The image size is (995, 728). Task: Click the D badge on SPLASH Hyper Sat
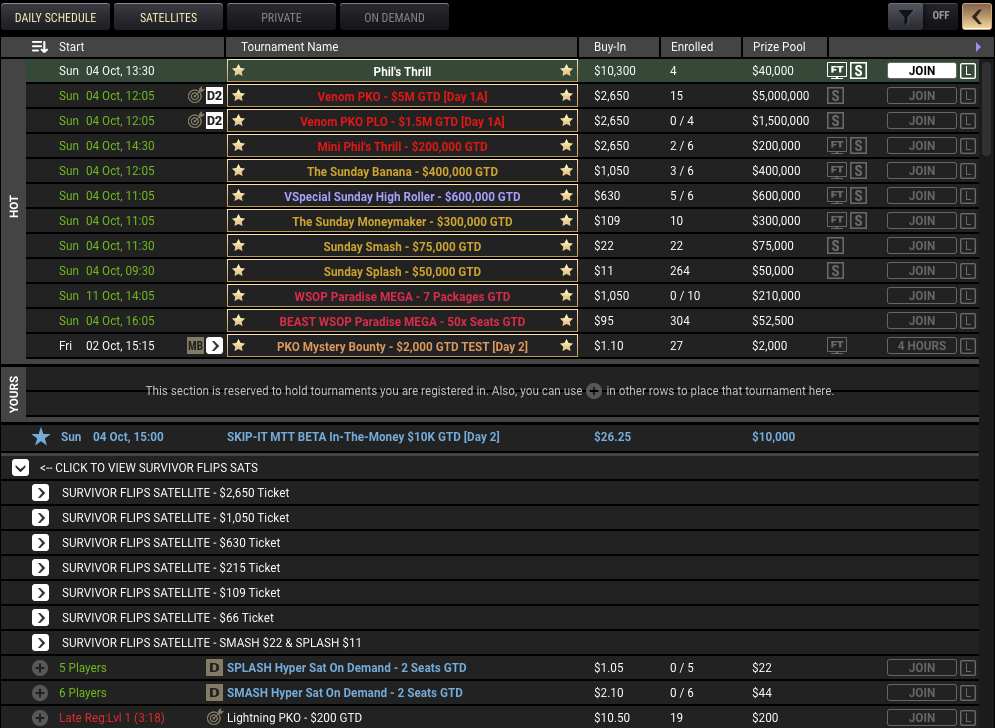tap(214, 668)
